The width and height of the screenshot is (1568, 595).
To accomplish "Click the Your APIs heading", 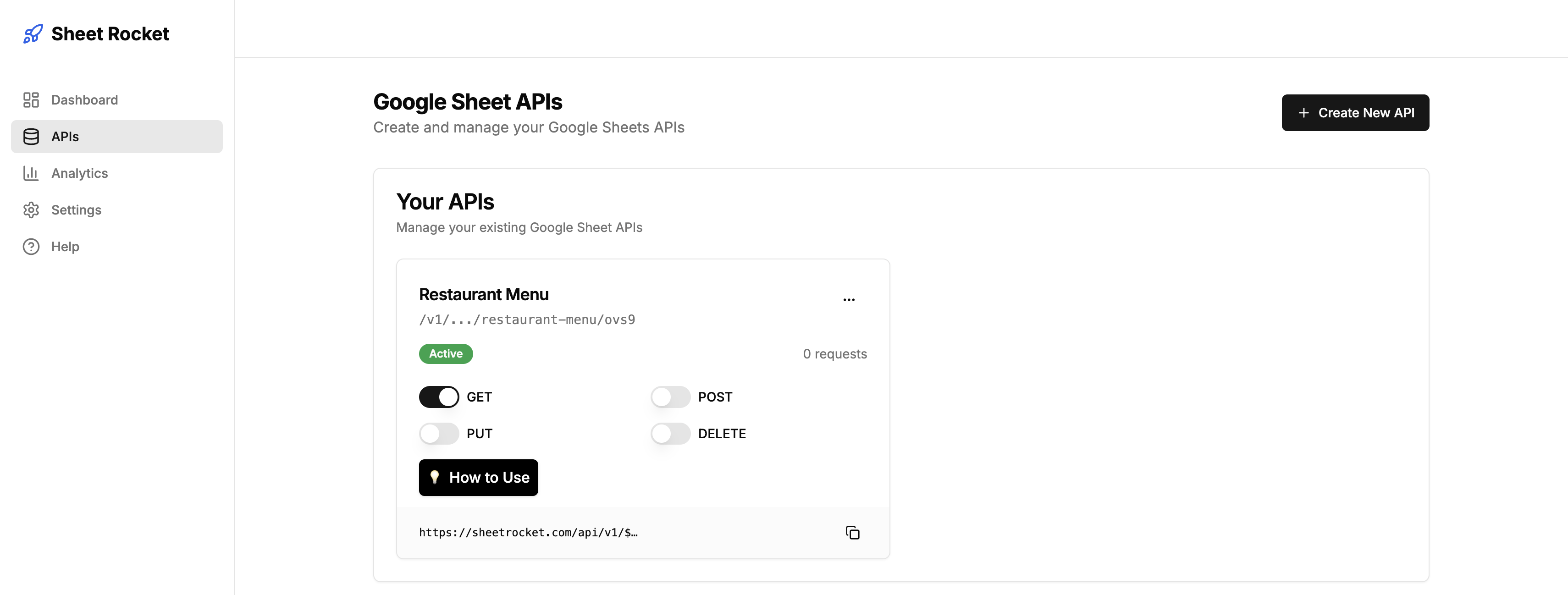I will (445, 201).
